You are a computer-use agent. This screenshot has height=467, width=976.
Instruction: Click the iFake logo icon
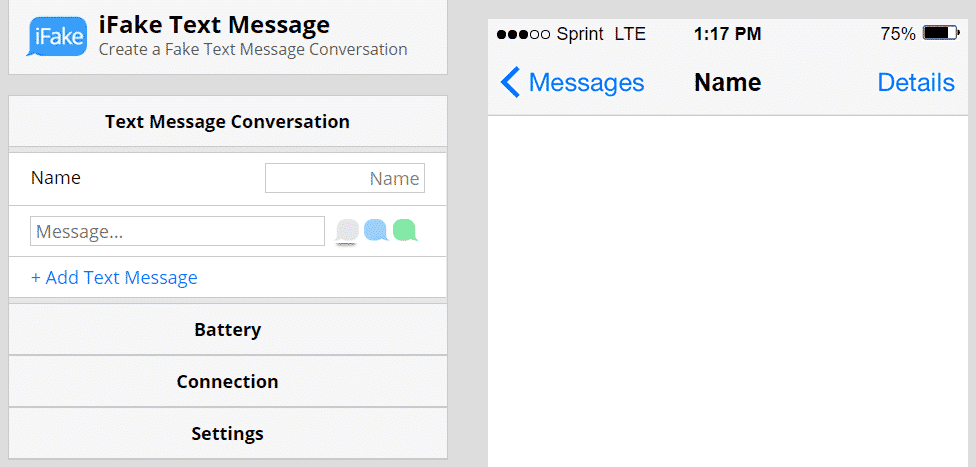pos(57,36)
